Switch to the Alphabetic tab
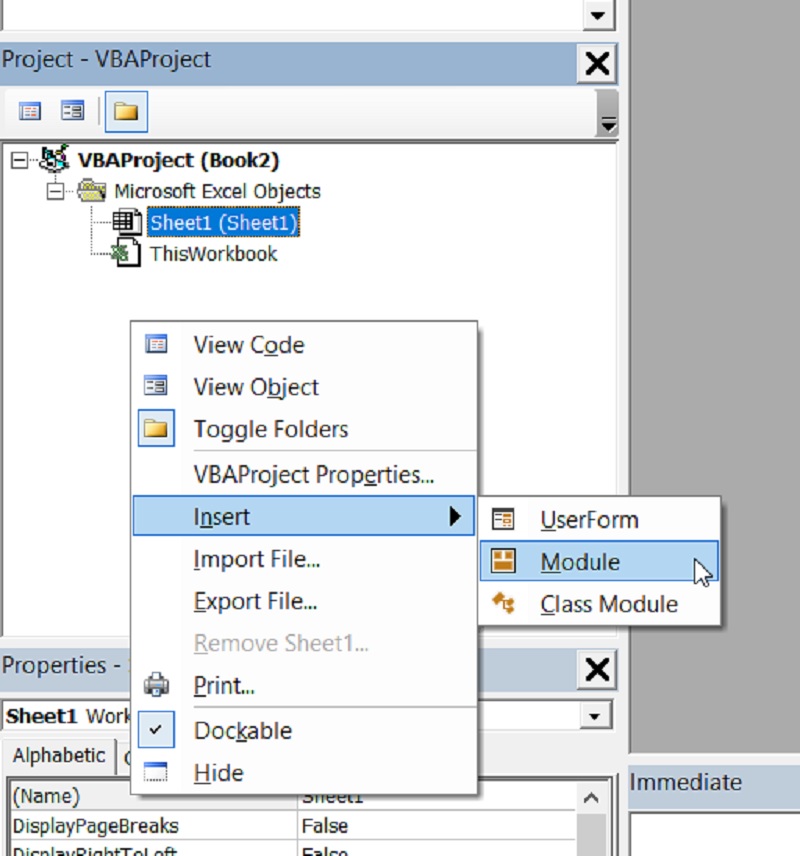The height and width of the screenshot is (856, 800). 58,756
